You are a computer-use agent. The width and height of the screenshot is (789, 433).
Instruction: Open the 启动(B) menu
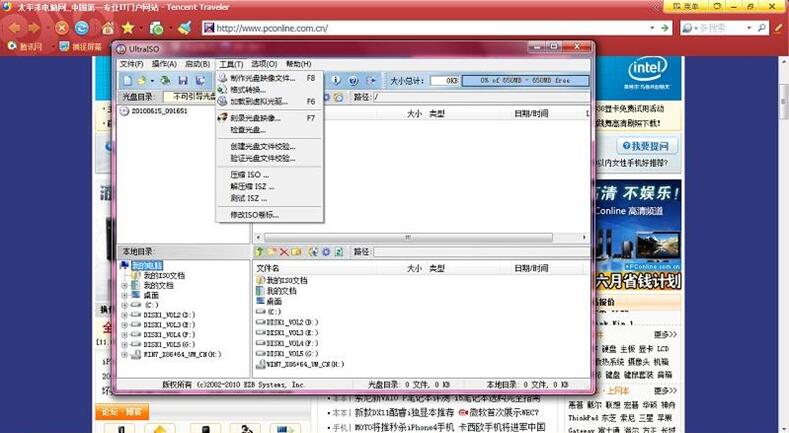[197, 64]
